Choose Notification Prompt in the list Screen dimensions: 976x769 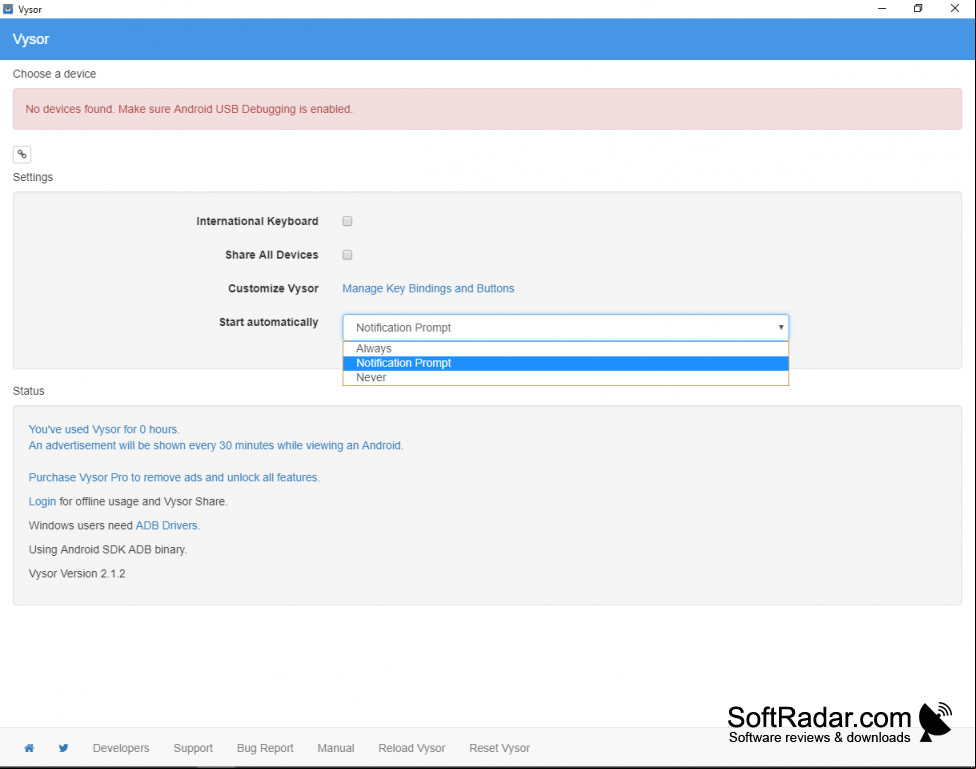[565, 363]
